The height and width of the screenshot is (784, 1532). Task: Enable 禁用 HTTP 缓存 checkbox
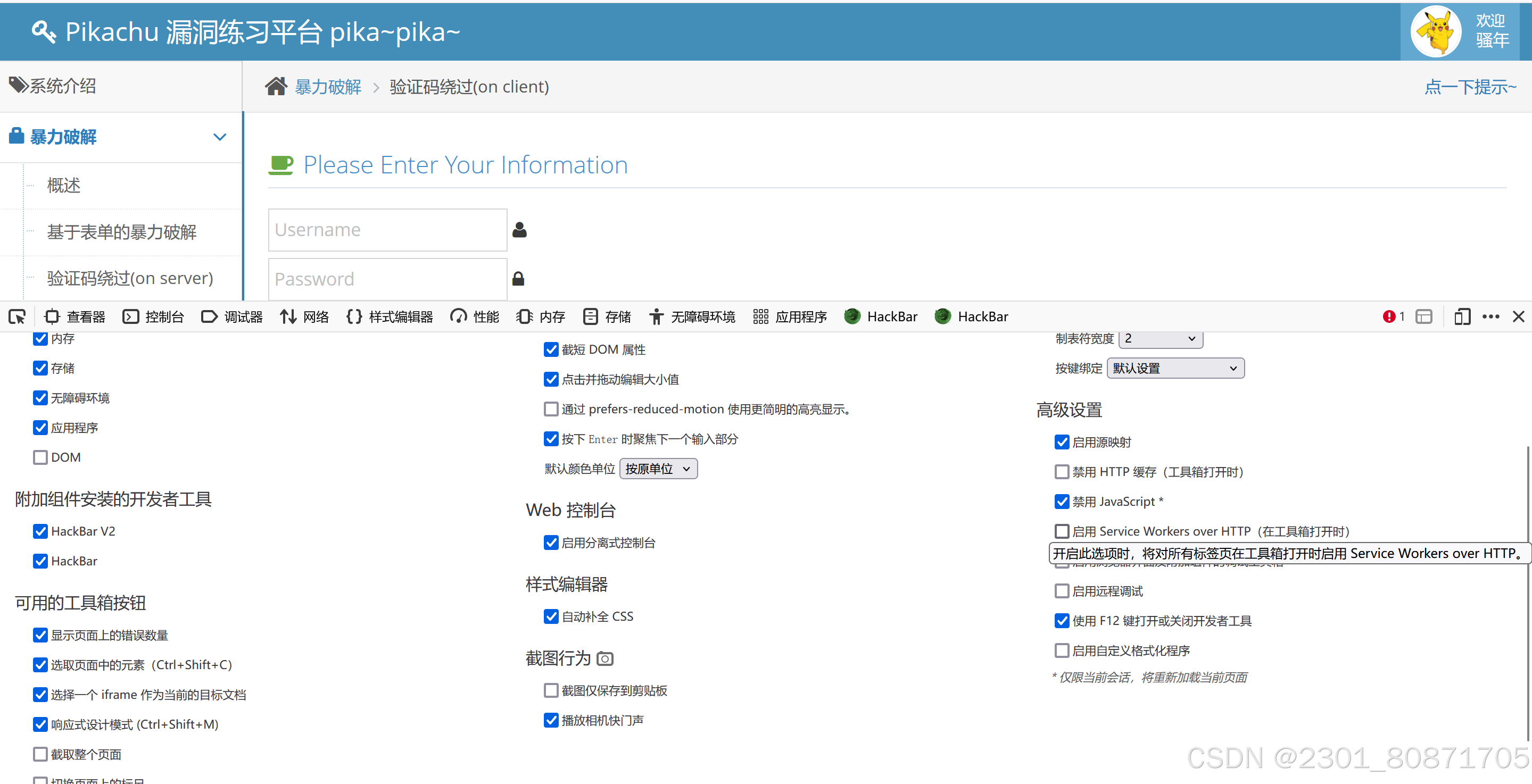click(1062, 472)
